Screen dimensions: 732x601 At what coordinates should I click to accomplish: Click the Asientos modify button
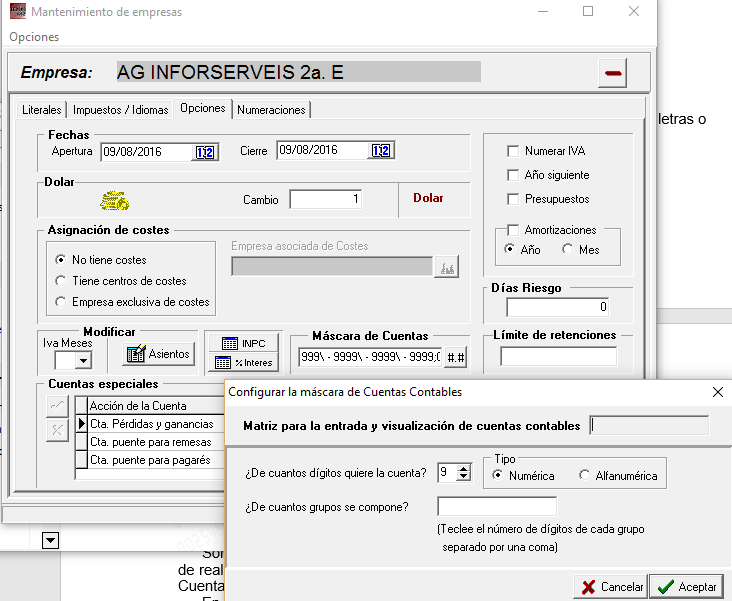coord(159,354)
